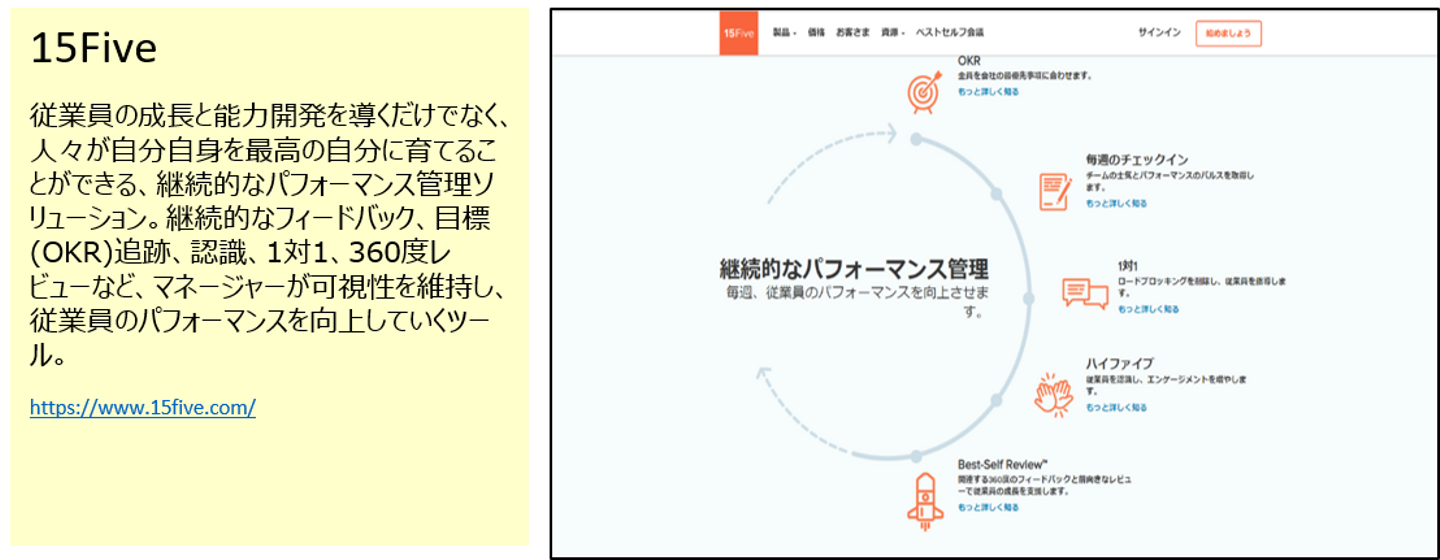Viewport: 1440px width, 560px height.
Task: Open the ベストセルフ会議 nav item
Action: tap(949, 33)
